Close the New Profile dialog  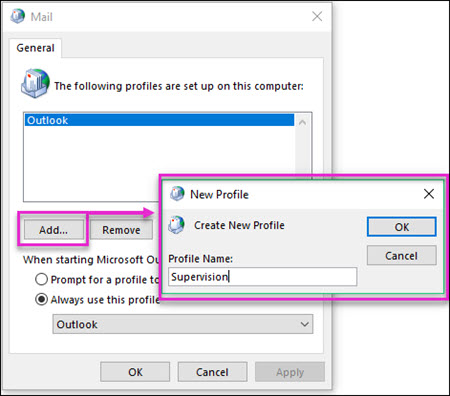(429, 194)
